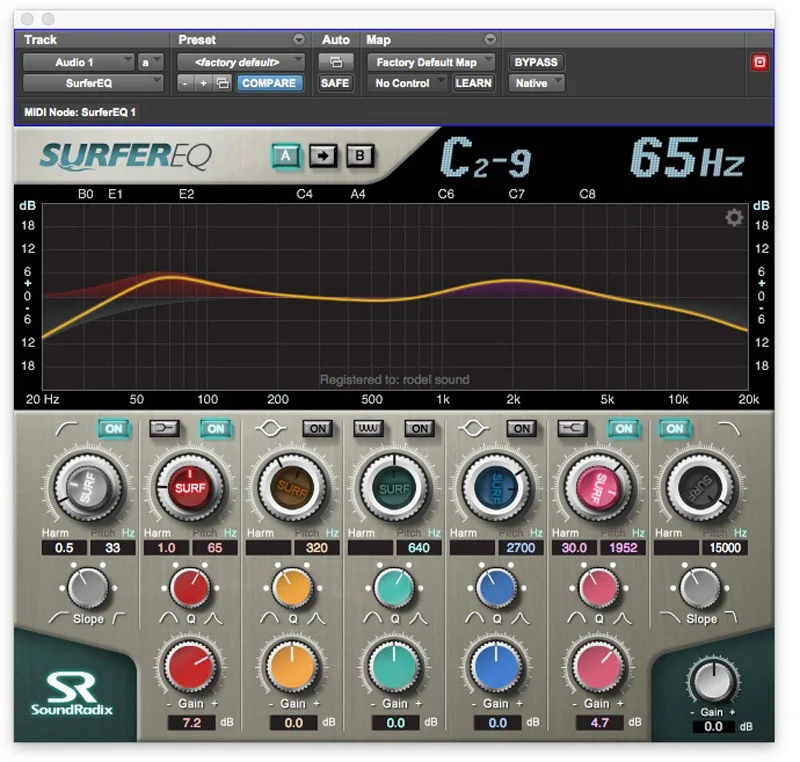Click the SoundRadix logo
800x762 pixels.
tap(71, 694)
